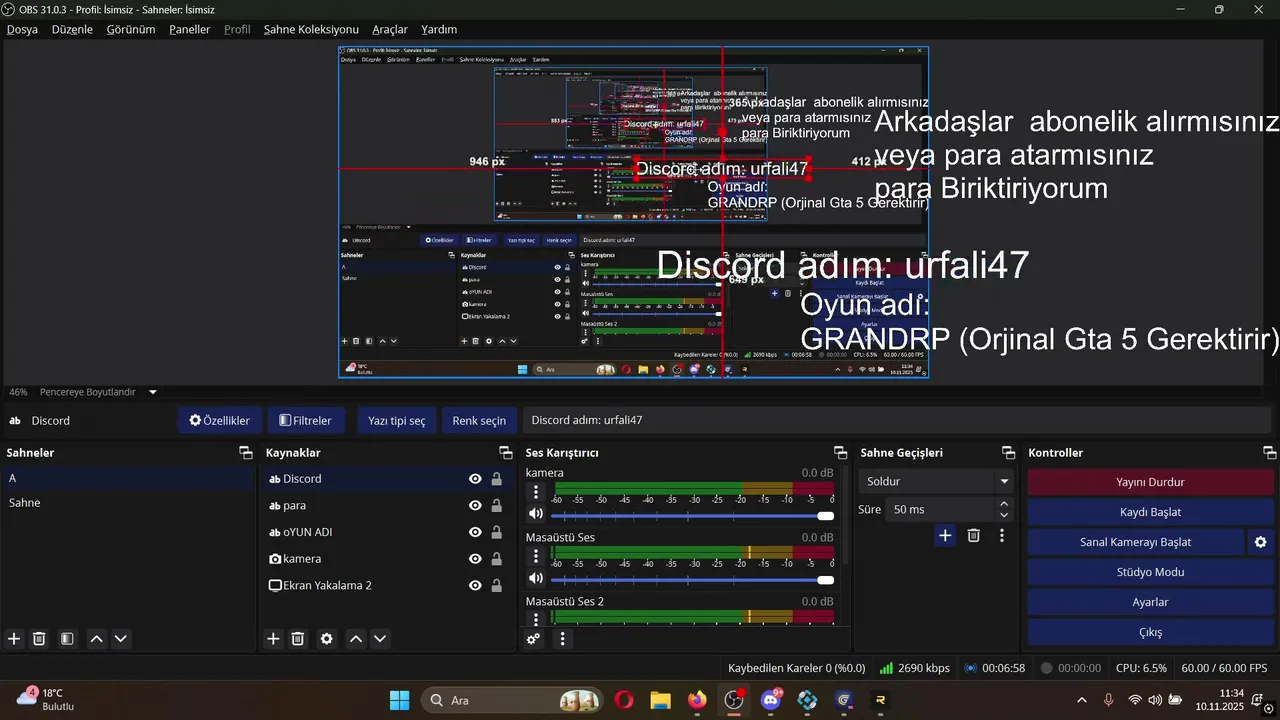Image resolution: width=1280 pixels, height=720 pixels.
Task: Delete selected source with trash icon
Action: [298, 638]
